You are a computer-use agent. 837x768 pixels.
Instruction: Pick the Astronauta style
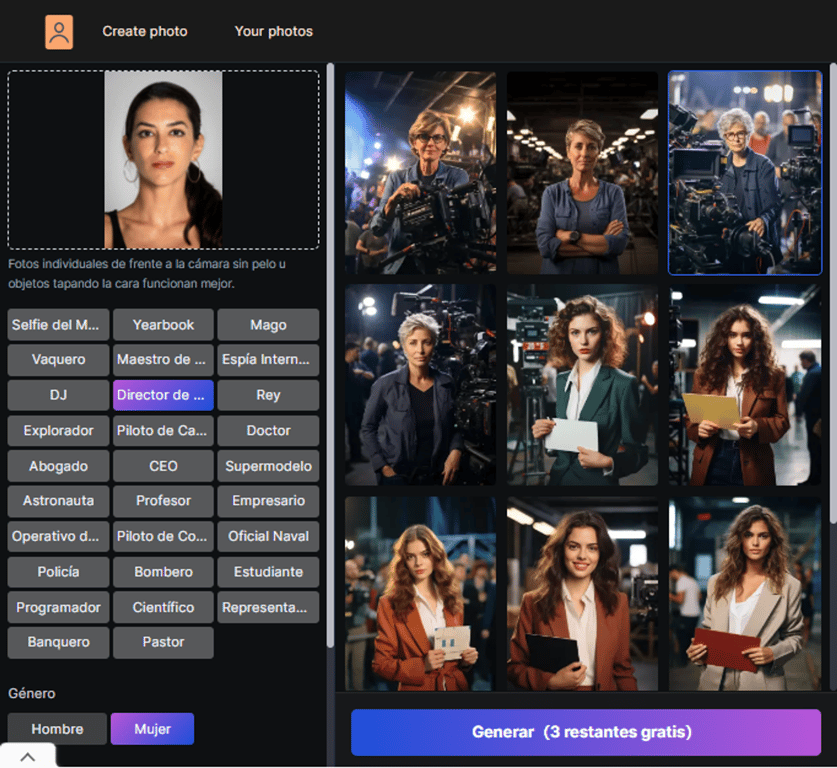58,501
